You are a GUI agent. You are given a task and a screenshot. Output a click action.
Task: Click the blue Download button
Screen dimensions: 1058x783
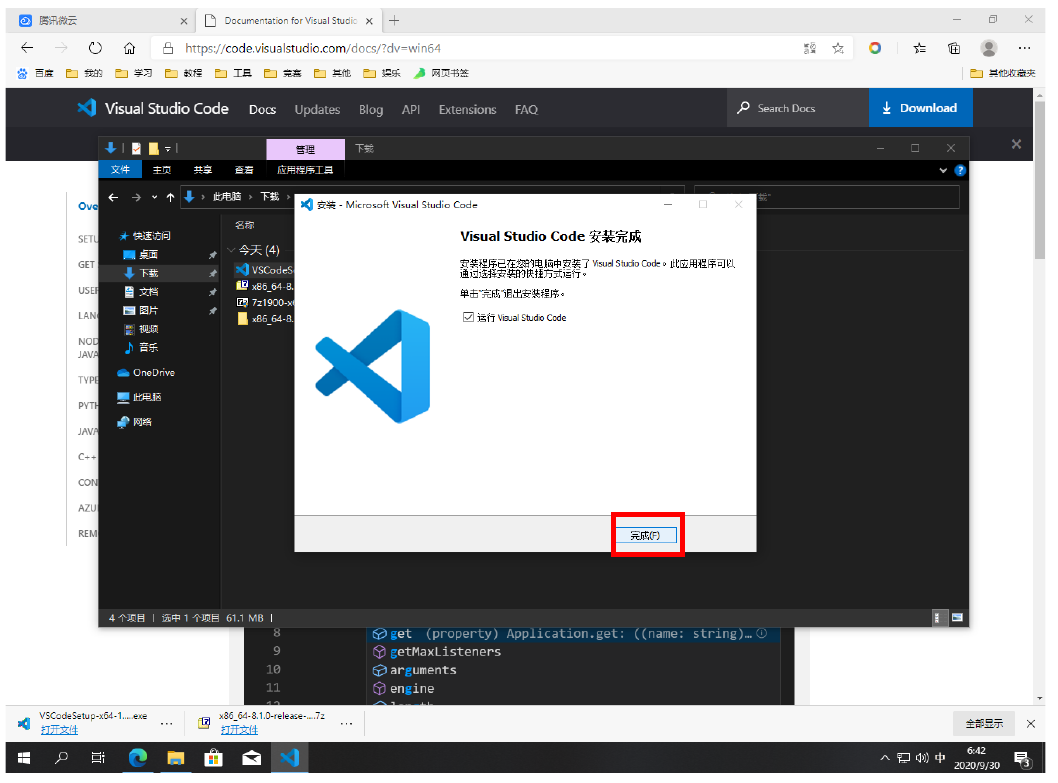pos(920,108)
